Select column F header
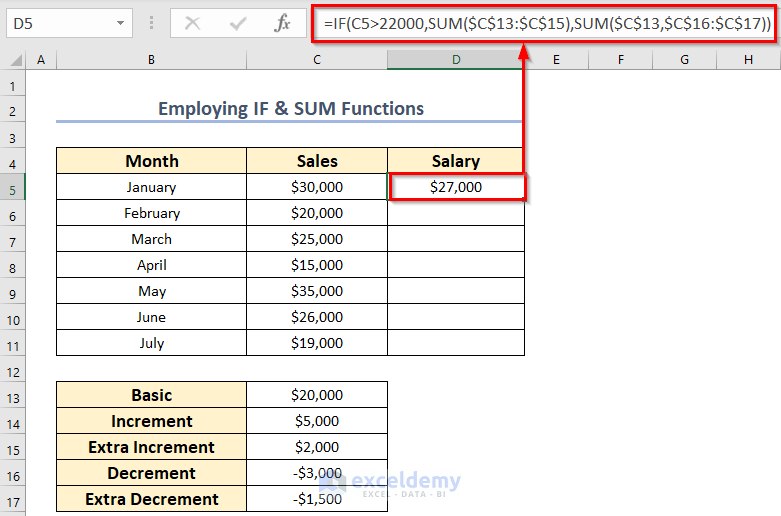The image size is (781, 516). pyautogui.click(x=621, y=60)
